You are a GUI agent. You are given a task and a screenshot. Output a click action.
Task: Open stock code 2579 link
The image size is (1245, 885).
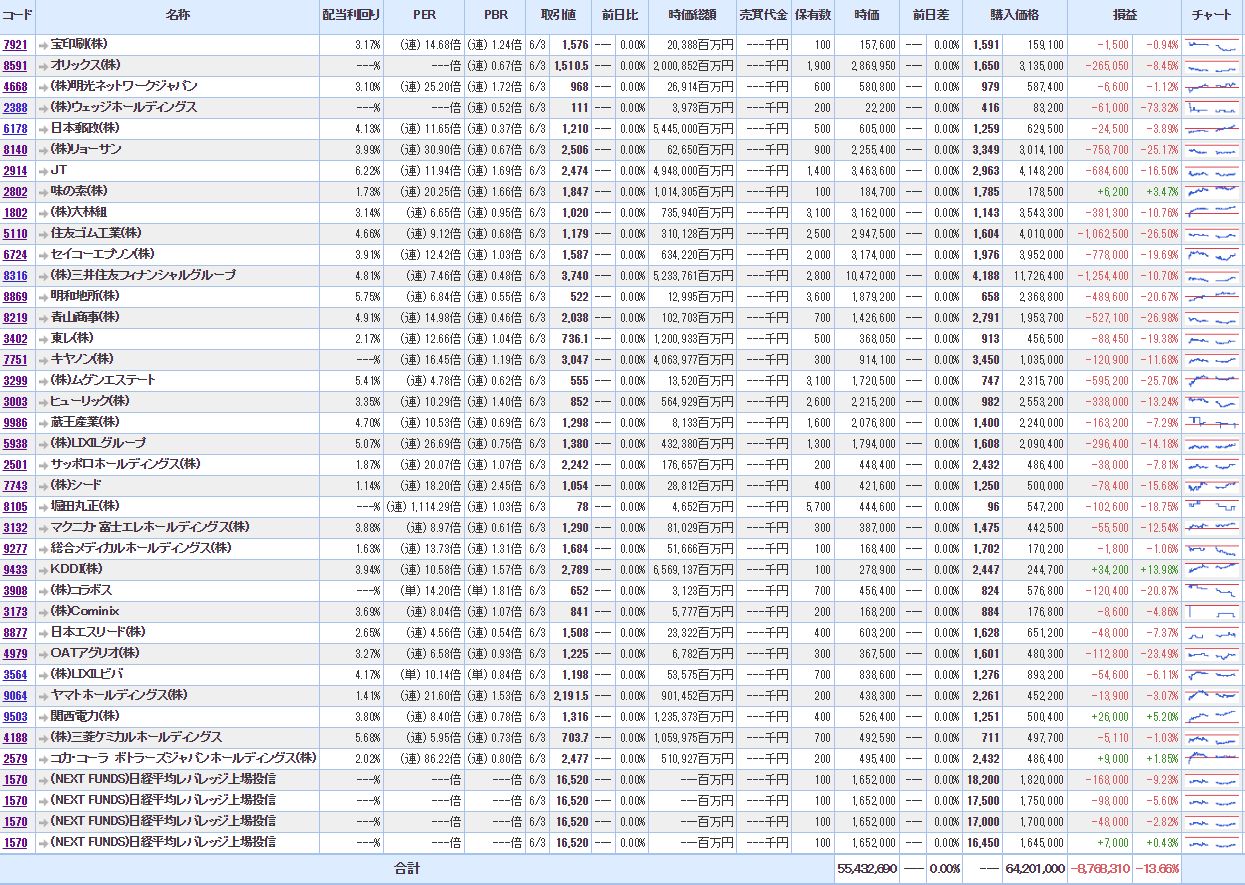click(x=15, y=758)
